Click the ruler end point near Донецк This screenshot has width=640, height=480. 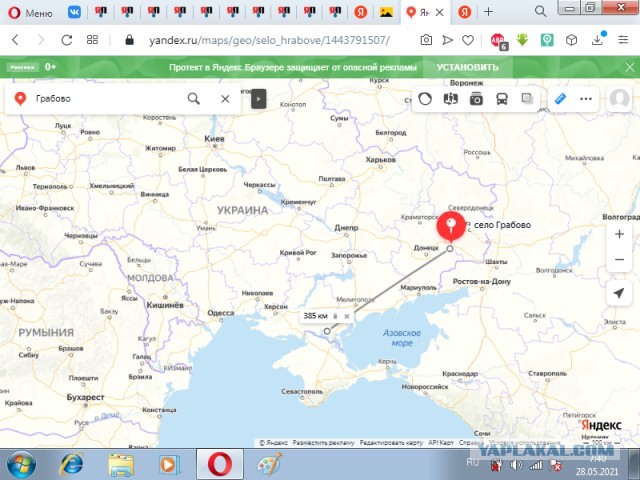pyautogui.click(x=450, y=248)
